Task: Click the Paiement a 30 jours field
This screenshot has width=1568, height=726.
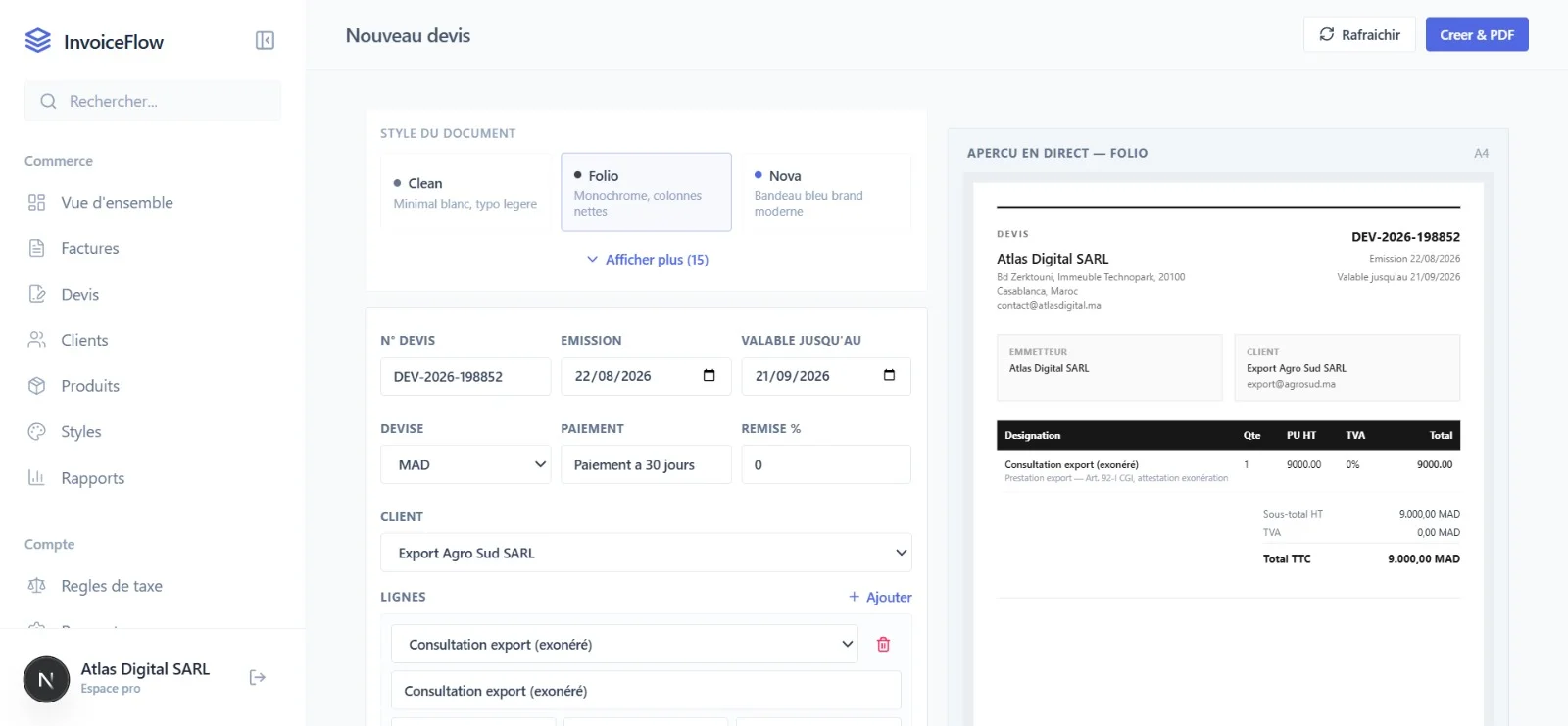Action: pos(646,464)
